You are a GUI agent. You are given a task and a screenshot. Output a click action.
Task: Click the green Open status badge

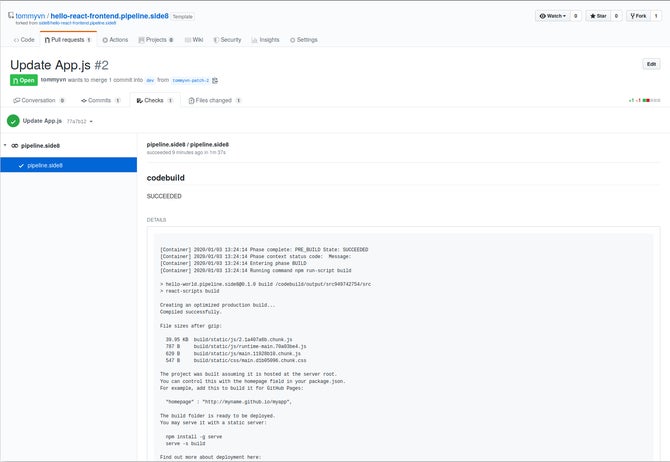(x=24, y=80)
